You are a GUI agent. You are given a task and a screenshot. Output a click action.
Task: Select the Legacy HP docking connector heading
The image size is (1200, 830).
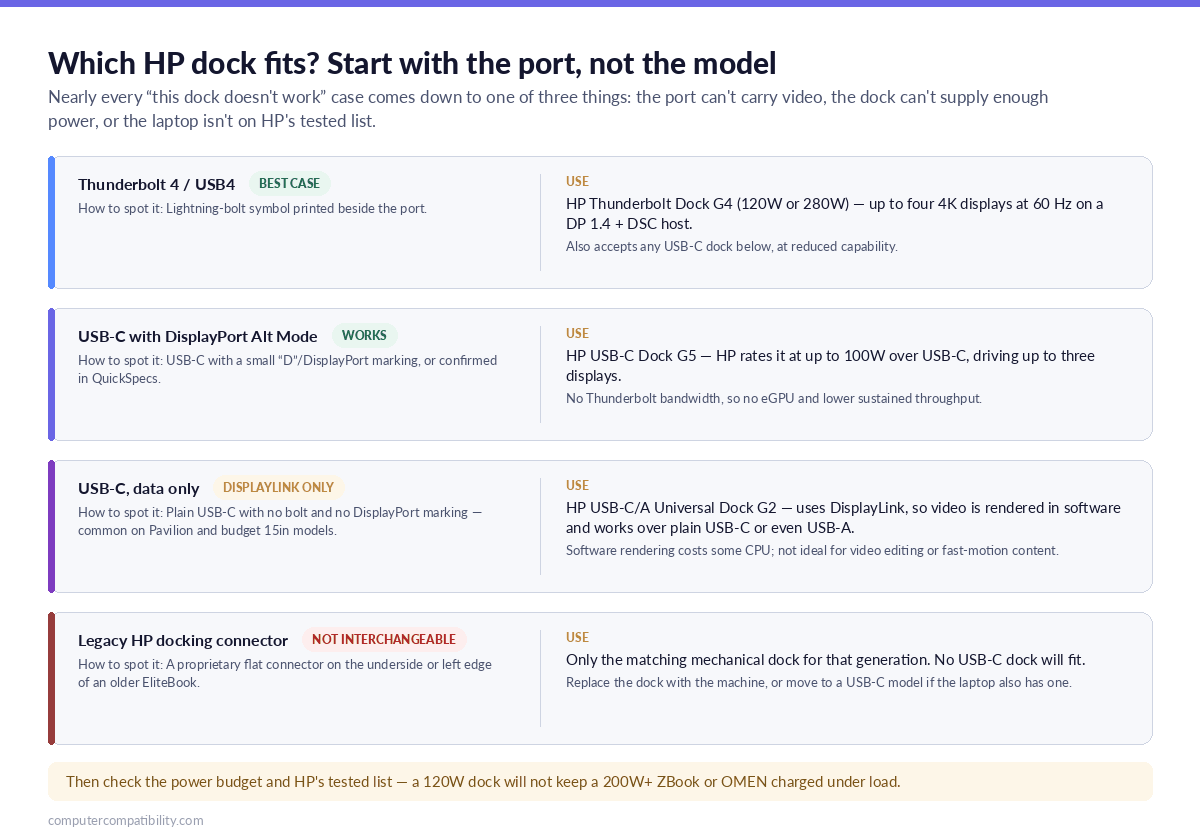183,640
